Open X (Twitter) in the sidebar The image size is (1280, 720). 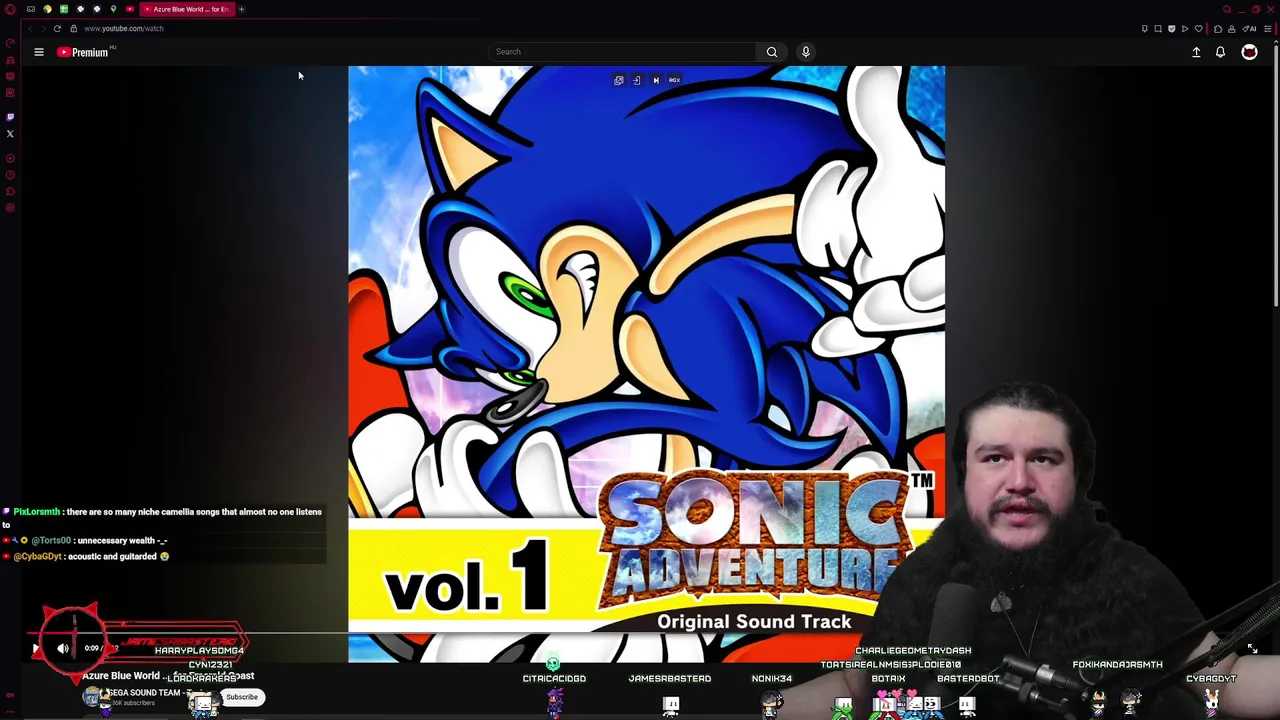pos(10,134)
